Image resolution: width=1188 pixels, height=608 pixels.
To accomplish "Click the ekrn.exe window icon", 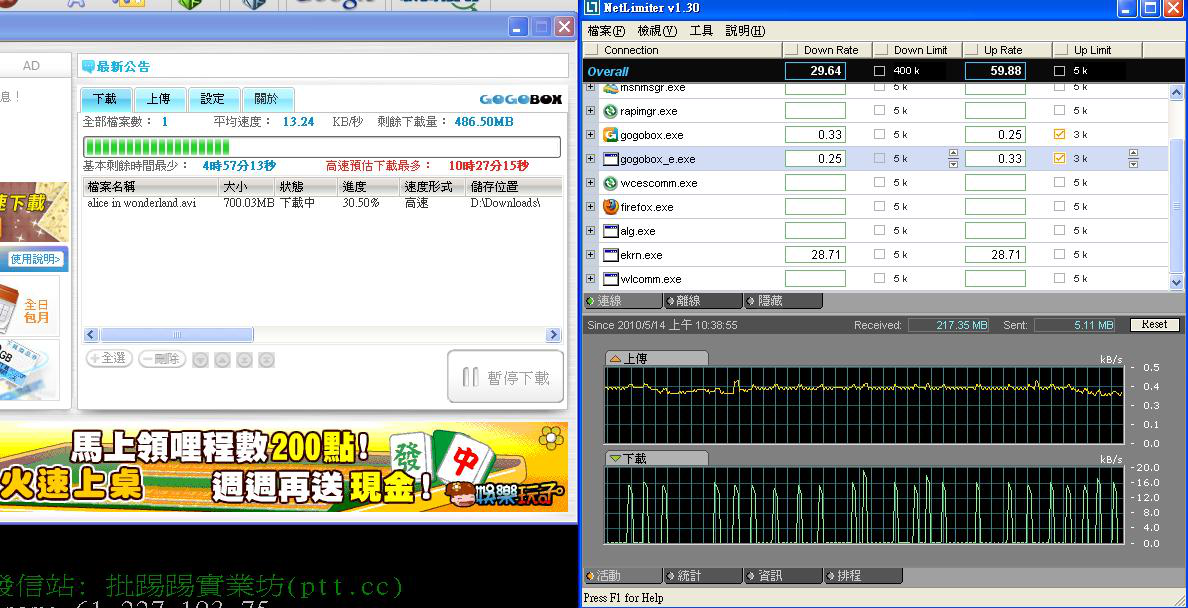I will [610, 255].
